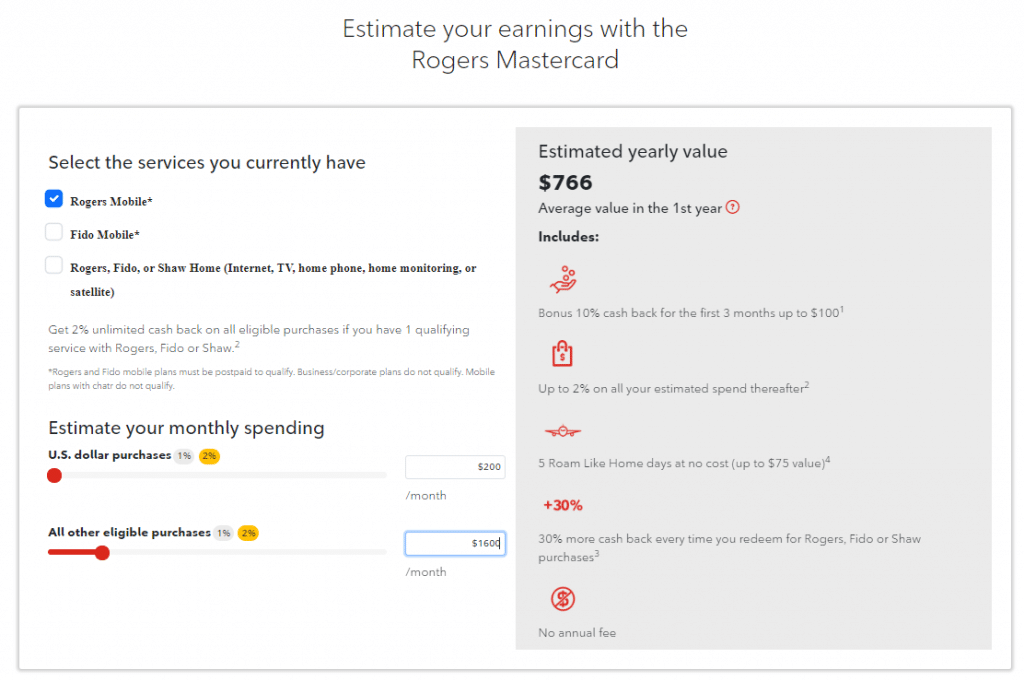The image size is (1024, 681).
Task: Click the All other eligible purchases slider handle
Action: (x=102, y=553)
